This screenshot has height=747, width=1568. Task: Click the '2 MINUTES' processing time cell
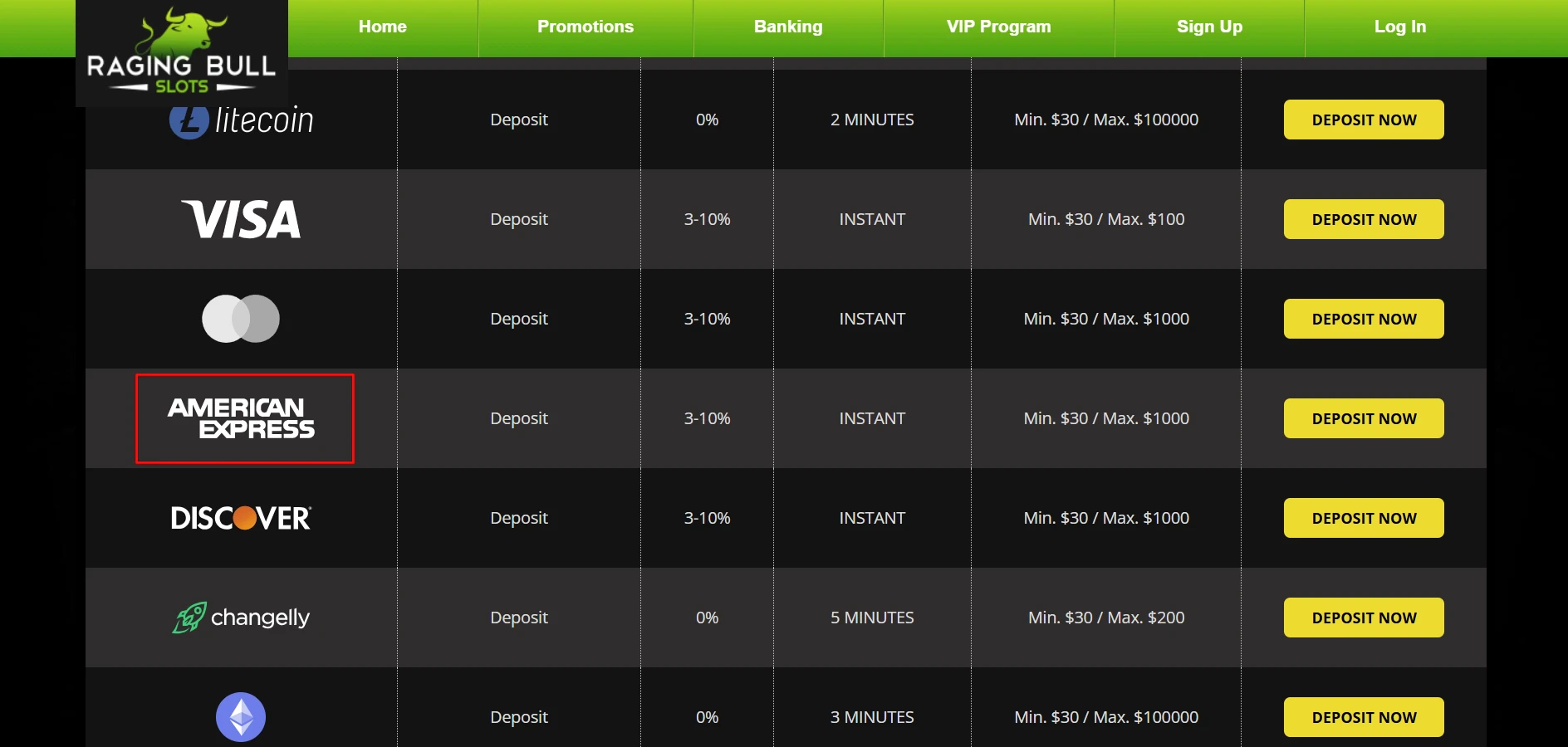[x=872, y=120]
